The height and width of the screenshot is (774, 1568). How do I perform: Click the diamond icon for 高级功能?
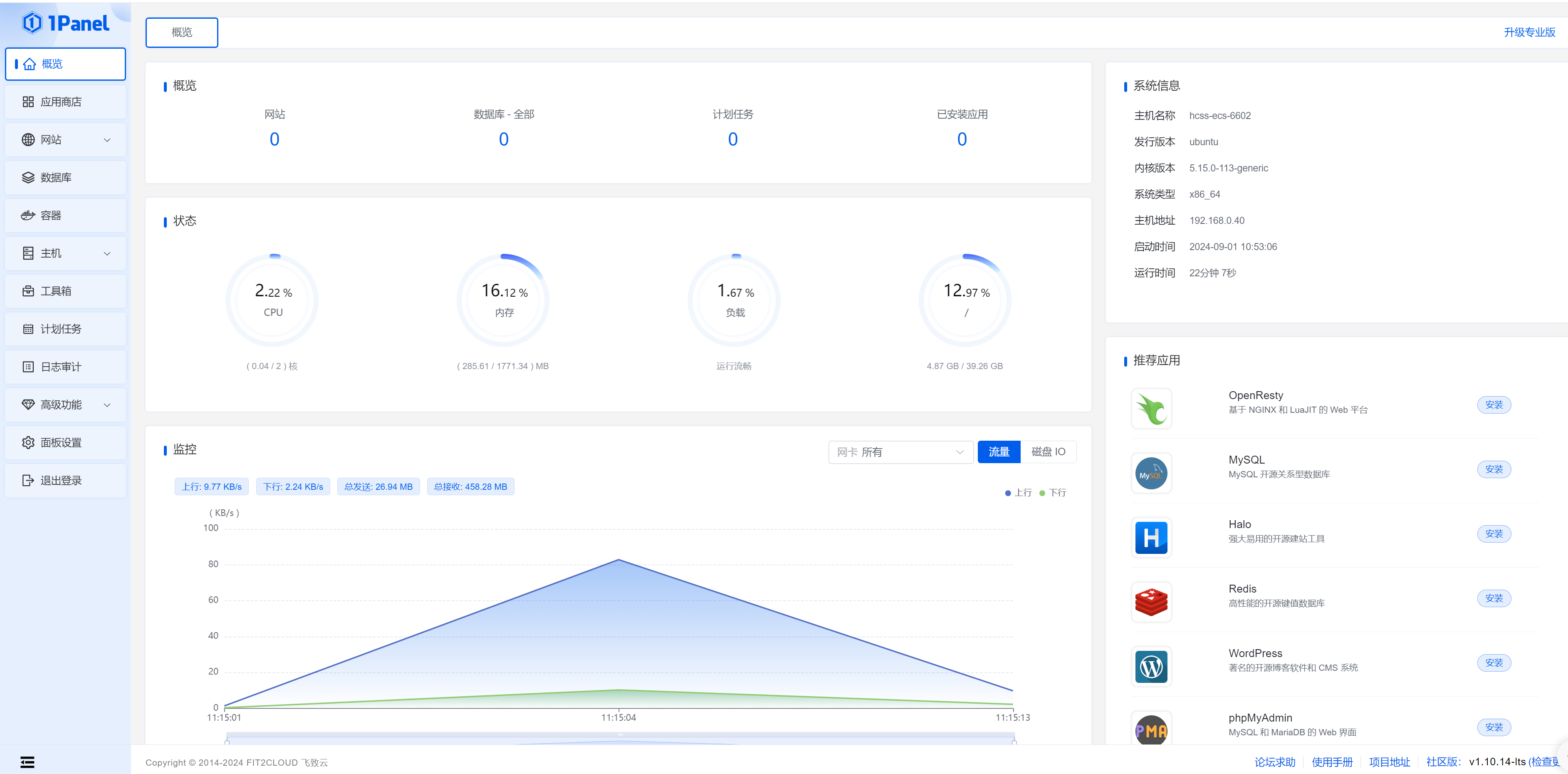click(x=28, y=404)
